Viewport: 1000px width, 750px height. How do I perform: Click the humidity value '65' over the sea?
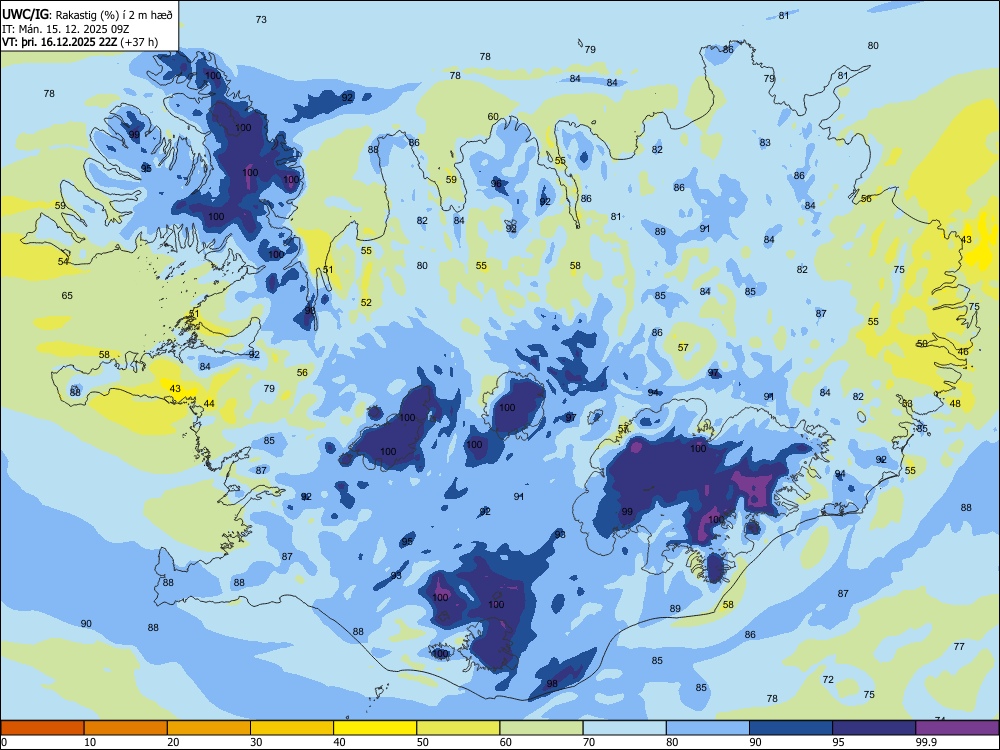[67, 295]
